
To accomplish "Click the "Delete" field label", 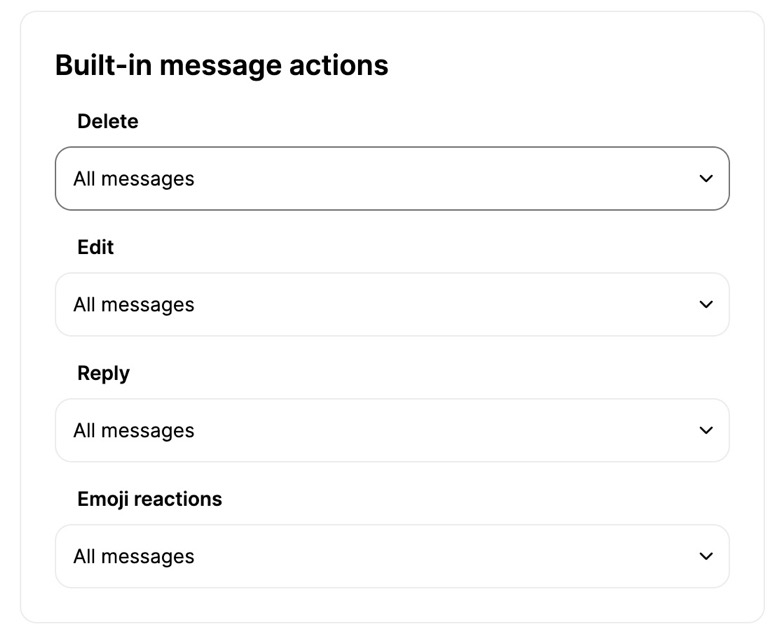I will [108, 121].
